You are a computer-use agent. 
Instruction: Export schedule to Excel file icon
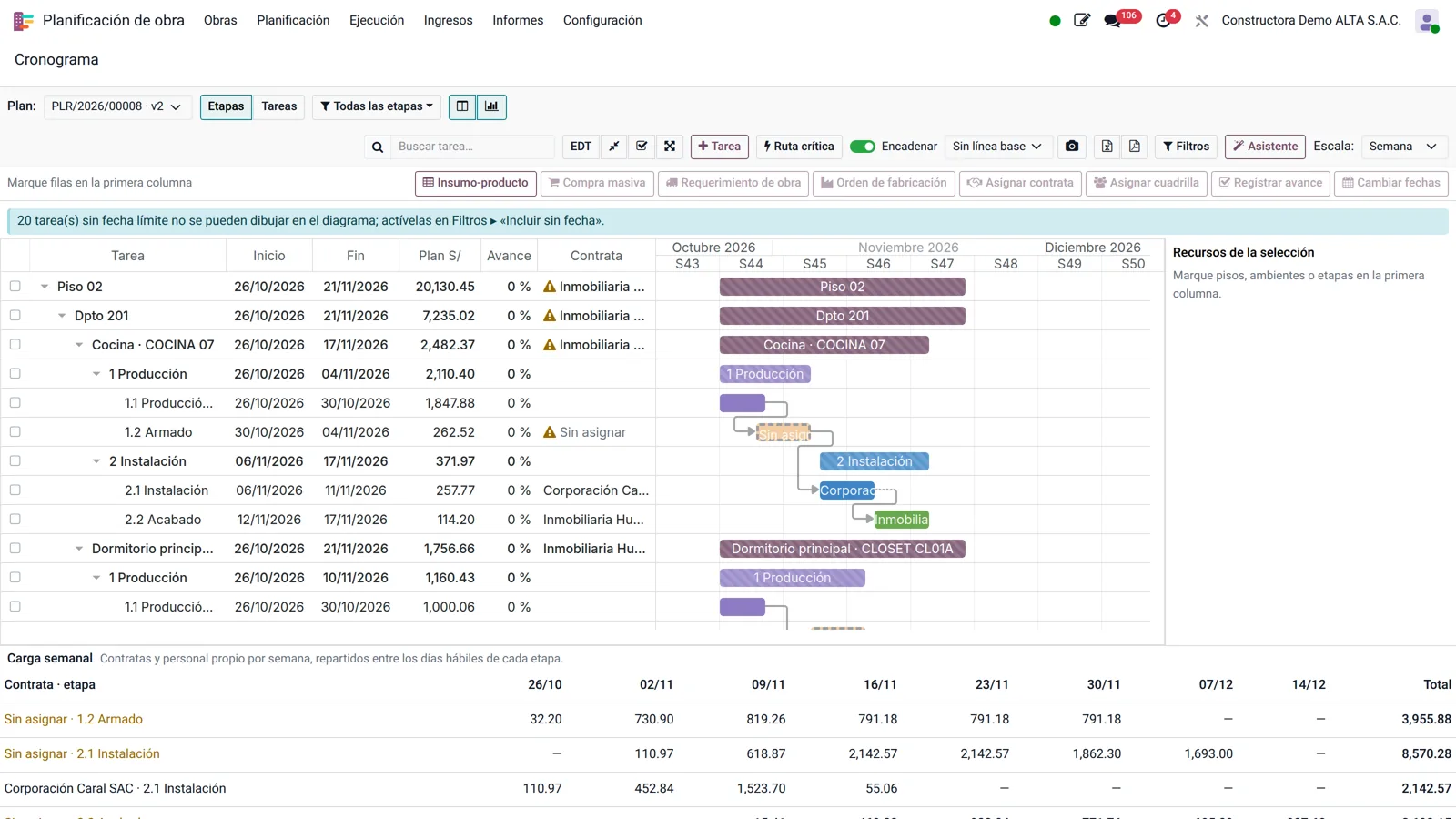tap(1107, 147)
